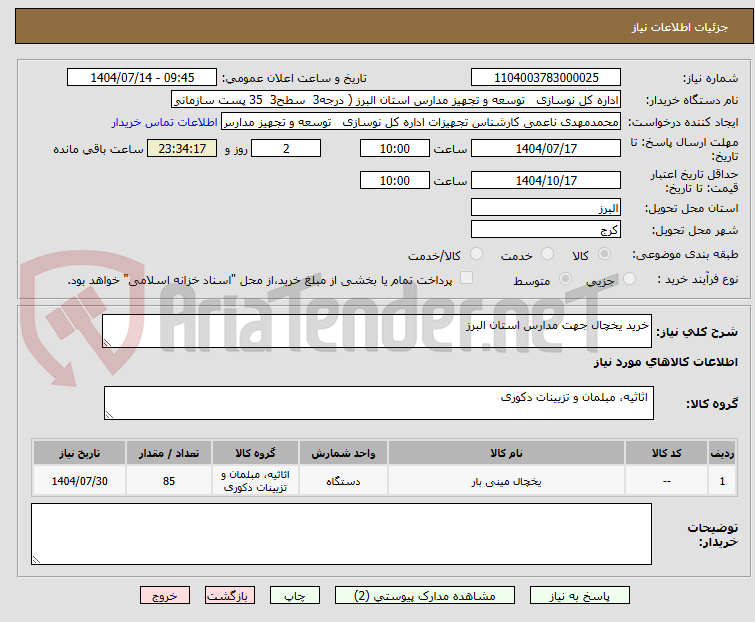The height and width of the screenshot is (622, 755).
Task: Click price validity time 10:00 field
Action: coord(394,181)
